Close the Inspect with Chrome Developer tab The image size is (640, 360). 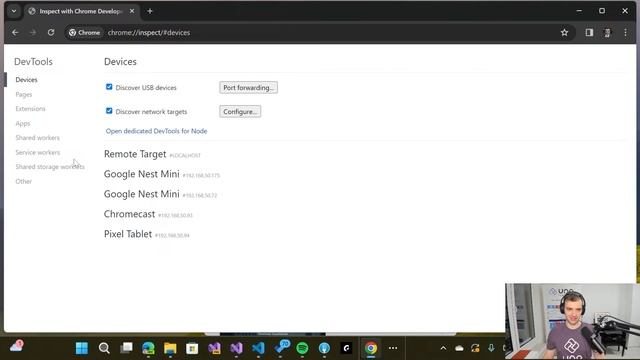(x=132, y=11)
